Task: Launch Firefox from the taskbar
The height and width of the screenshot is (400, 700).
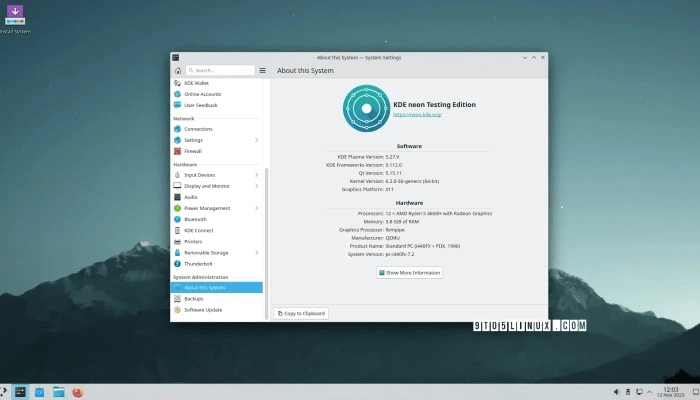Action: (x=78, y=392)
